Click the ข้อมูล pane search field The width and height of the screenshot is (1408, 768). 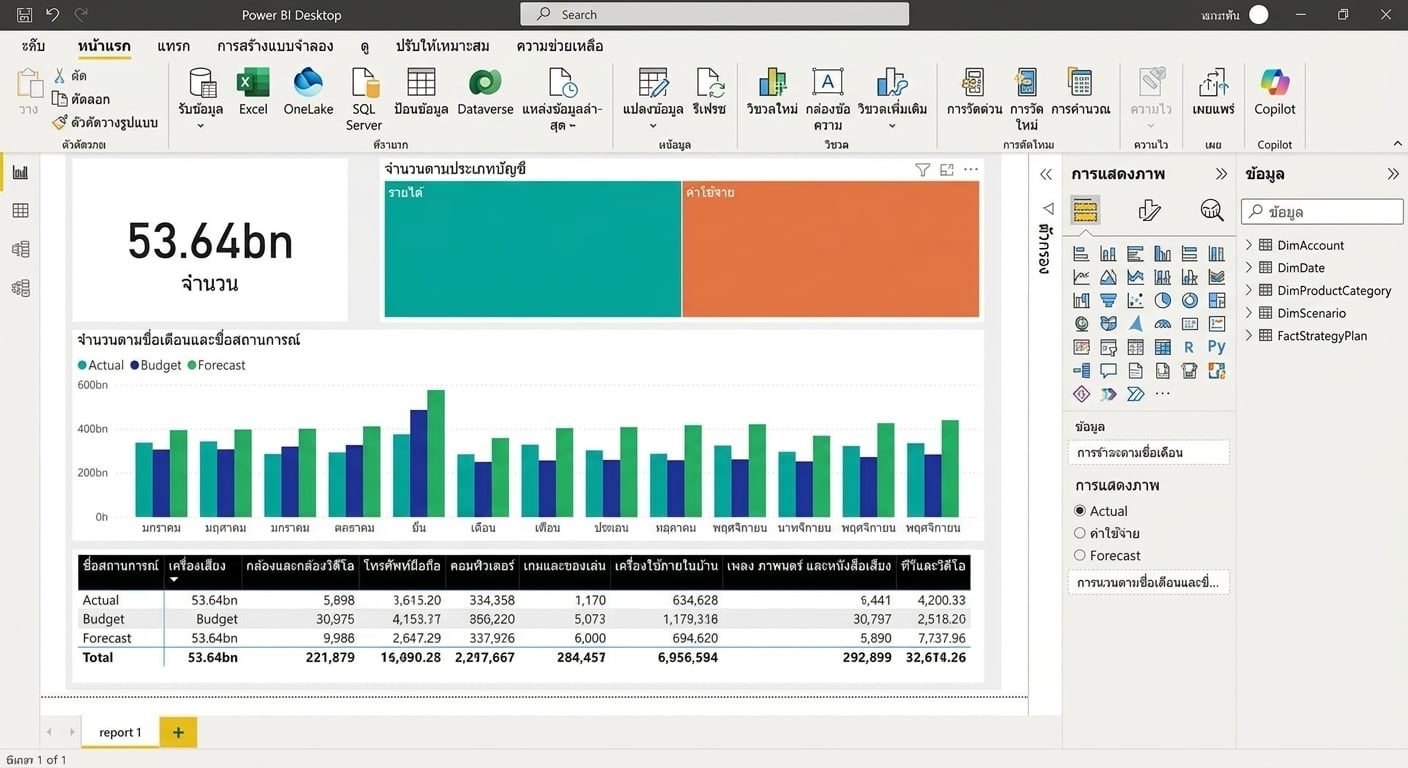(1322, 211)
